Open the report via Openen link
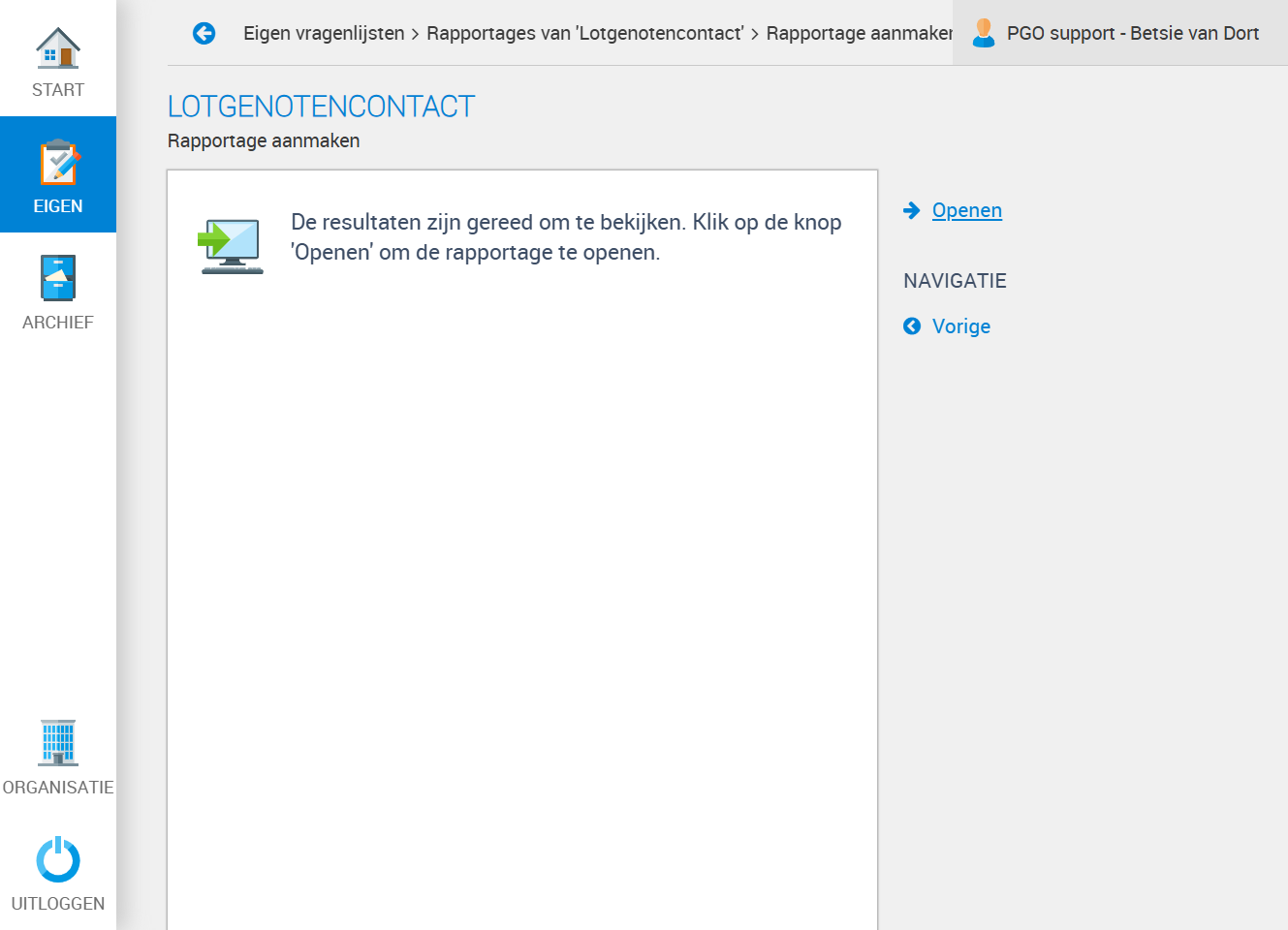 [967, 210]
